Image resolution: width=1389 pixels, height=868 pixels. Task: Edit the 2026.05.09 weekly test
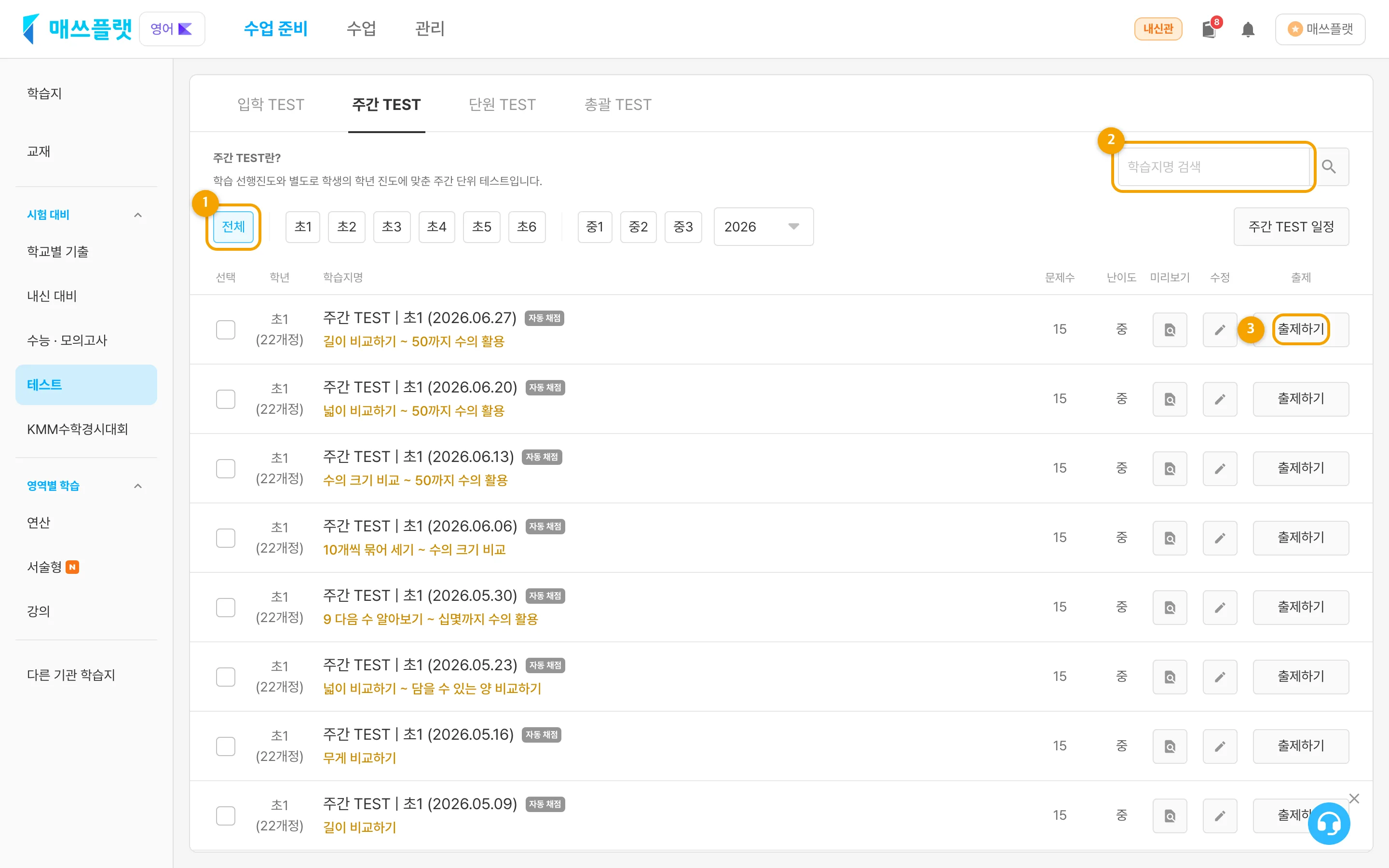pos(1220,816)
